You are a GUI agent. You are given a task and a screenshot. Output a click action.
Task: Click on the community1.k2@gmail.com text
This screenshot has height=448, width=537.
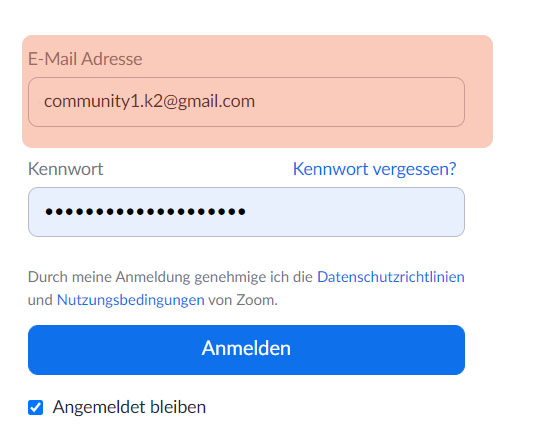150,101
